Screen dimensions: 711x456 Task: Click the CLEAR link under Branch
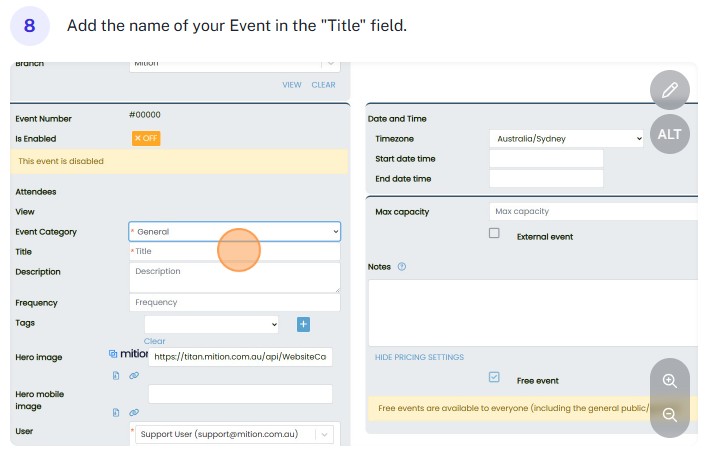pos(323,85)
